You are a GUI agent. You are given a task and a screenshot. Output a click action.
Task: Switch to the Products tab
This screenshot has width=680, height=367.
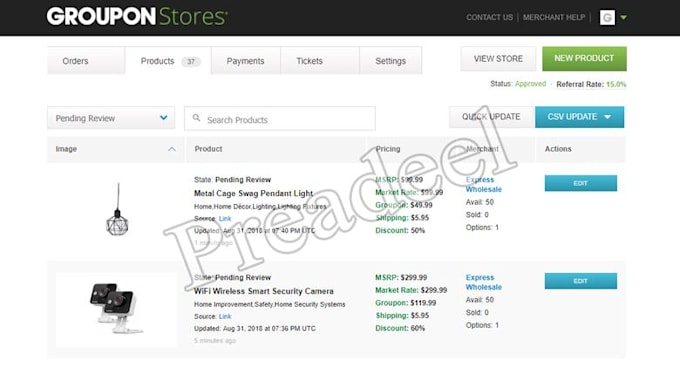[168, 61]
